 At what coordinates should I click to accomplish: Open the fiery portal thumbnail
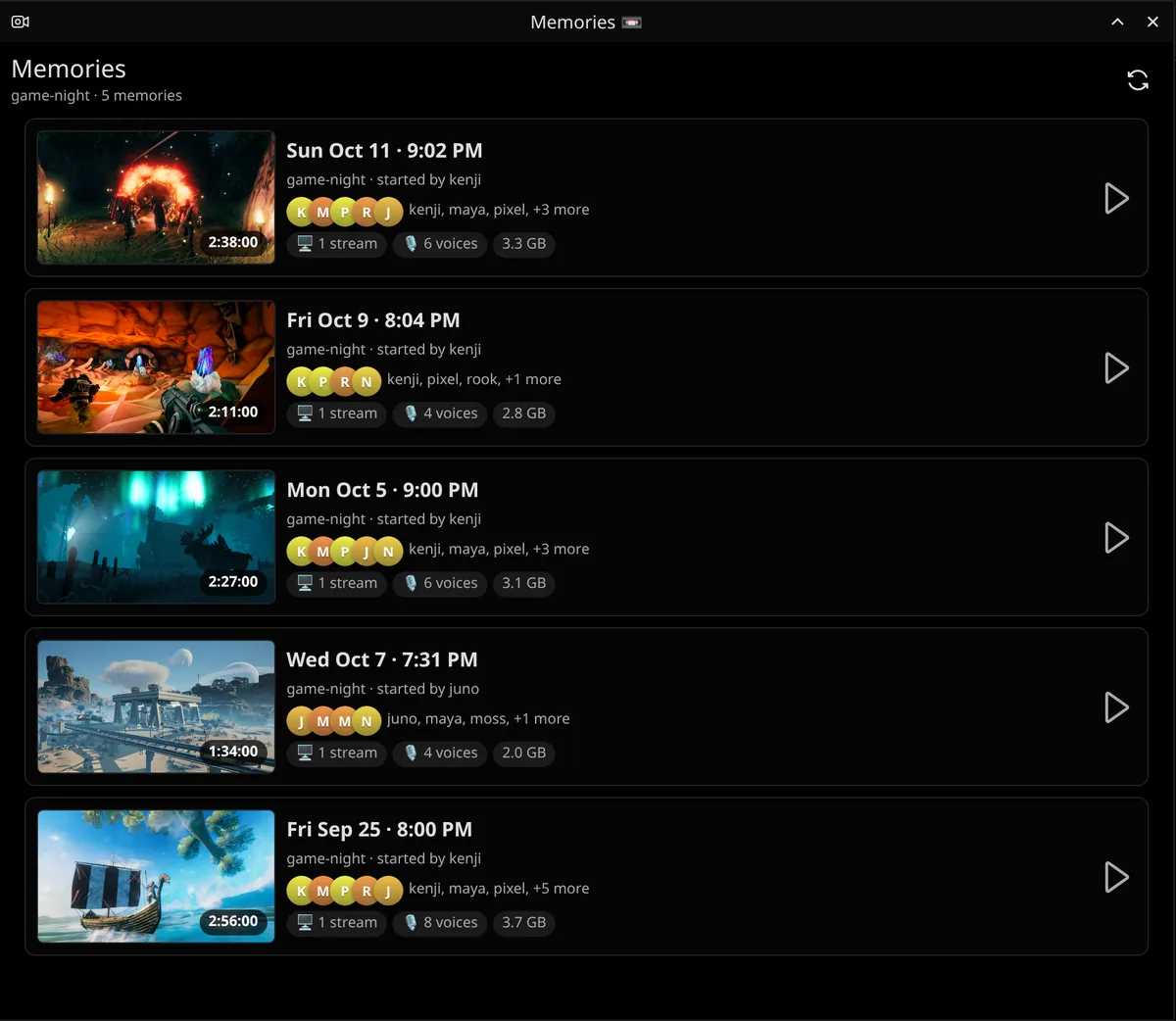pos(156,197)
